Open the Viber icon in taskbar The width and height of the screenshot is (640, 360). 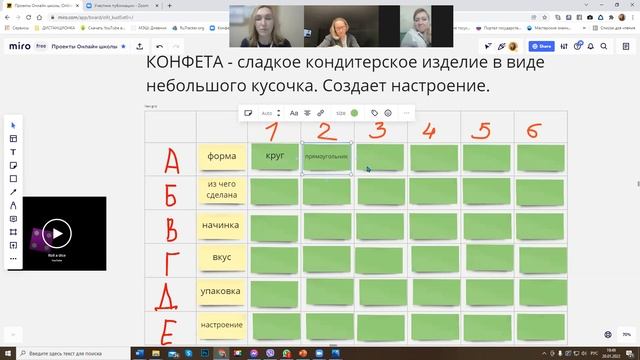point(270,353)
